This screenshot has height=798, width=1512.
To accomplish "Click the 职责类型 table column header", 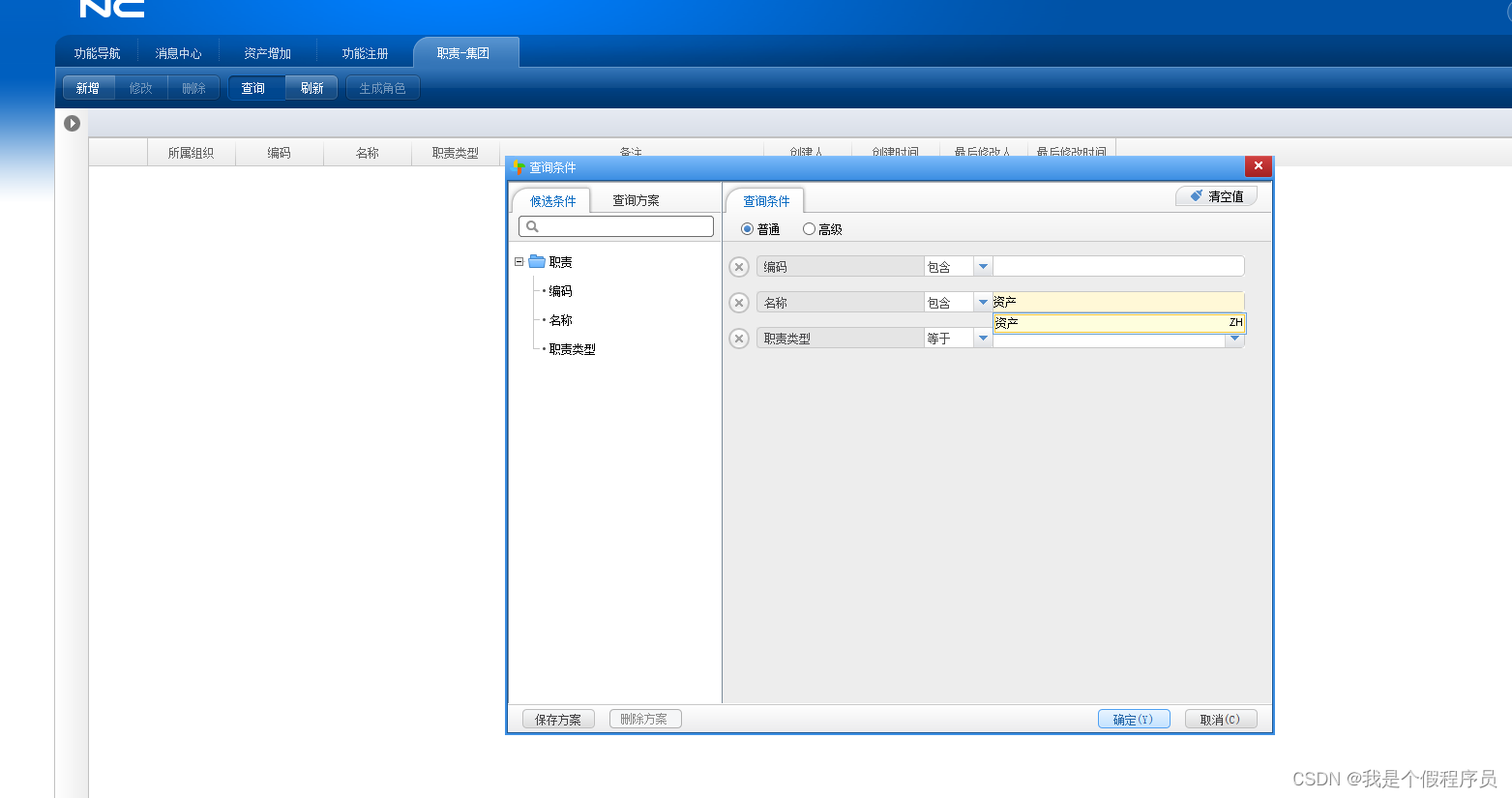I will (456, 153).
